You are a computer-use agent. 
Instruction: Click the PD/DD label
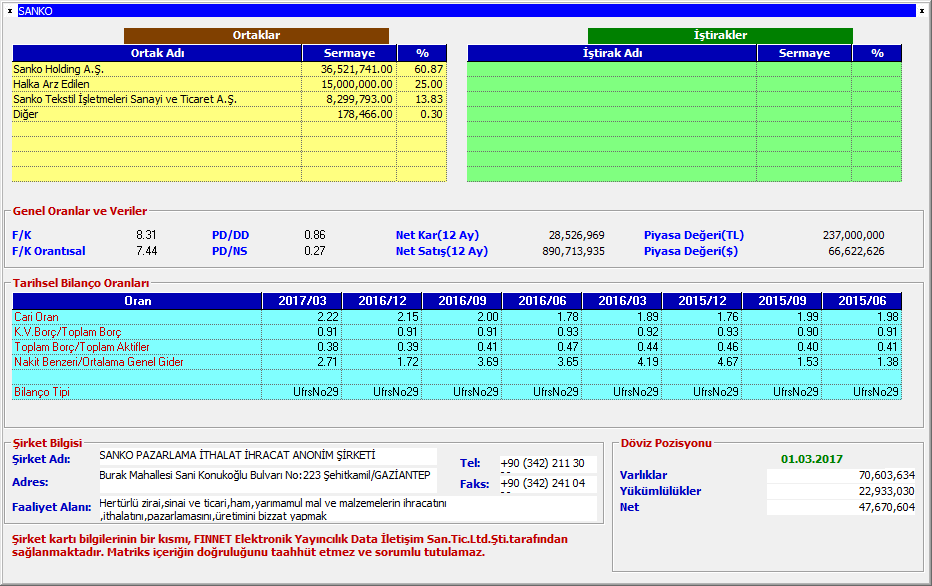pyautogui.click(x=231, y=235)
